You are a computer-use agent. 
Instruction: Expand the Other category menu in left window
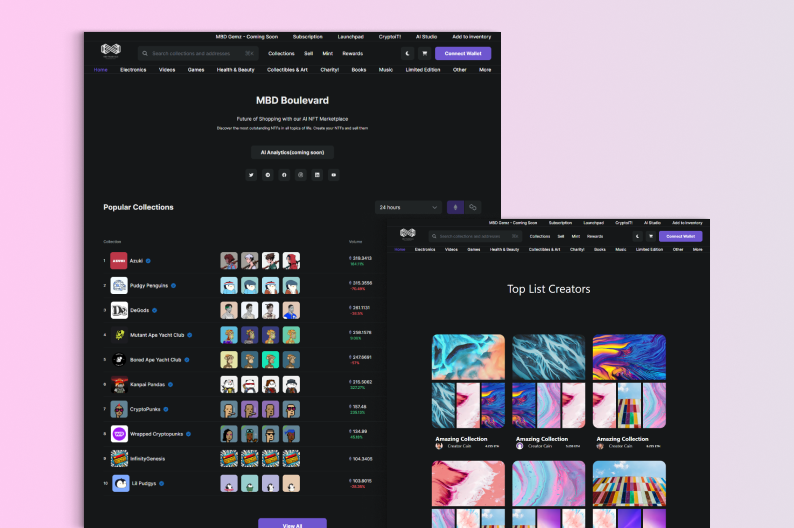[x=459, y=70]
